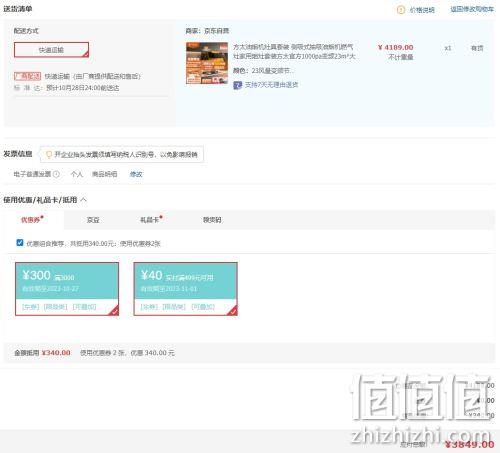Switch to the 优惠券 tab
The image size is (500, 453).
32,220
